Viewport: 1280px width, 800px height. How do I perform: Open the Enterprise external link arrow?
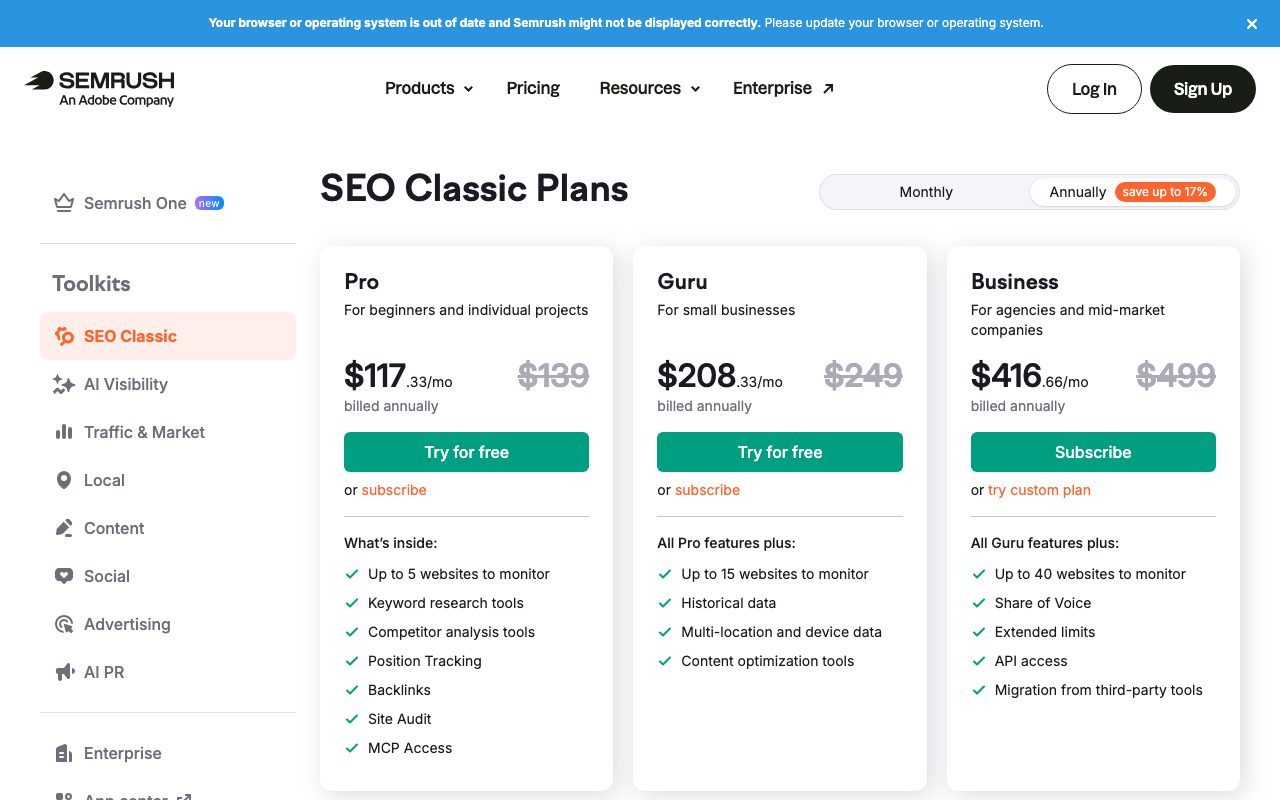click(828, 88)
